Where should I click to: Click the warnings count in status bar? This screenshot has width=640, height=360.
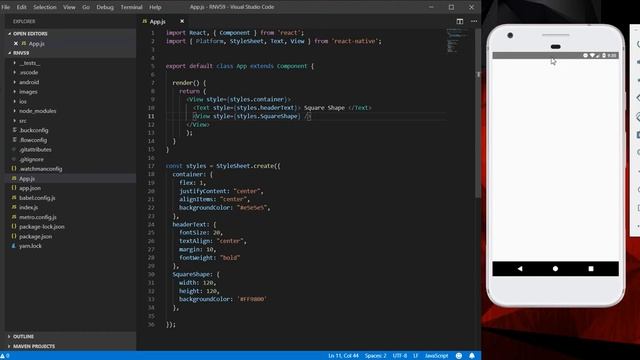click(5, 356)
